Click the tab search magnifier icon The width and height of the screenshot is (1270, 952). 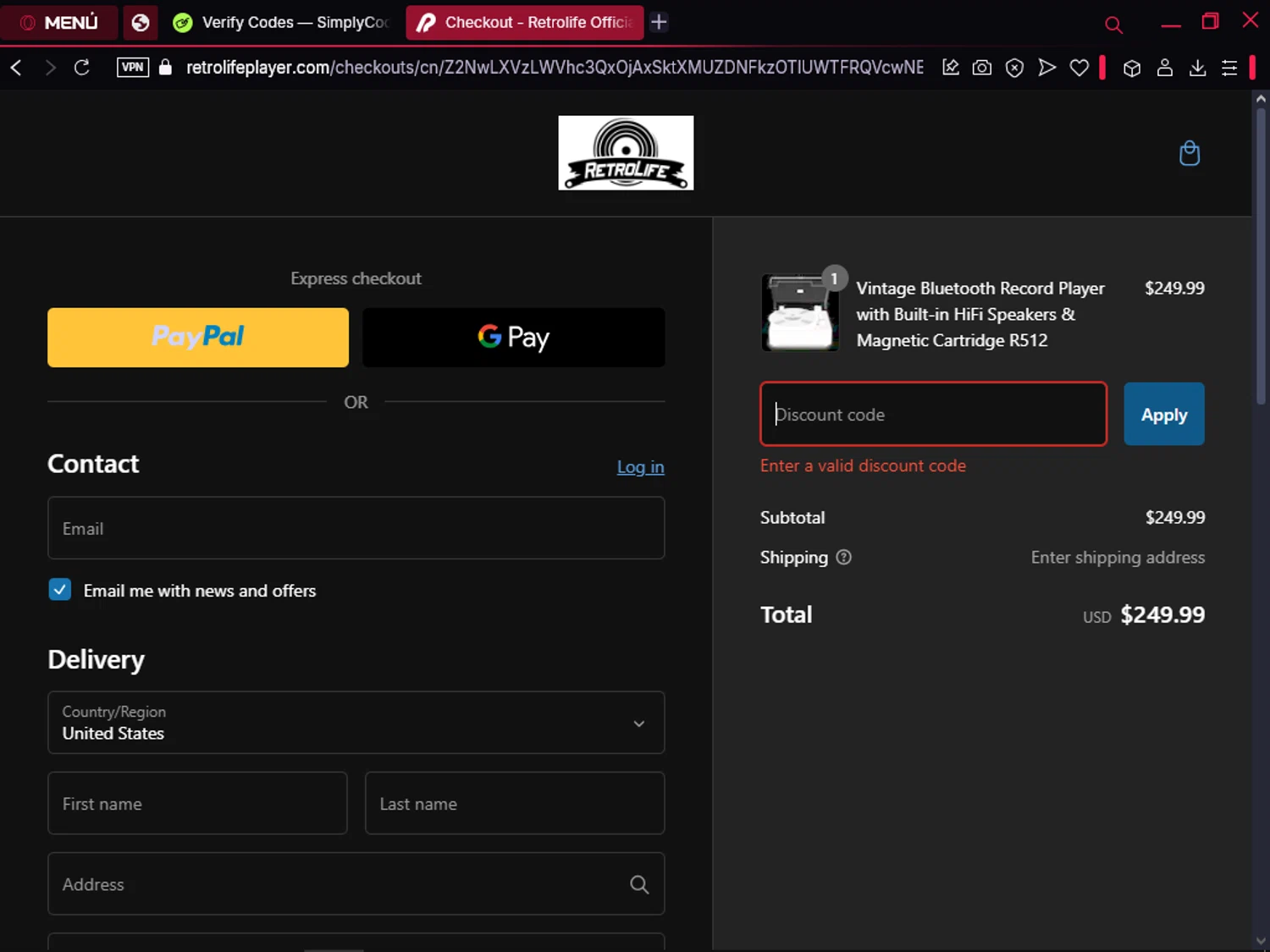[x=1113, y=25]
